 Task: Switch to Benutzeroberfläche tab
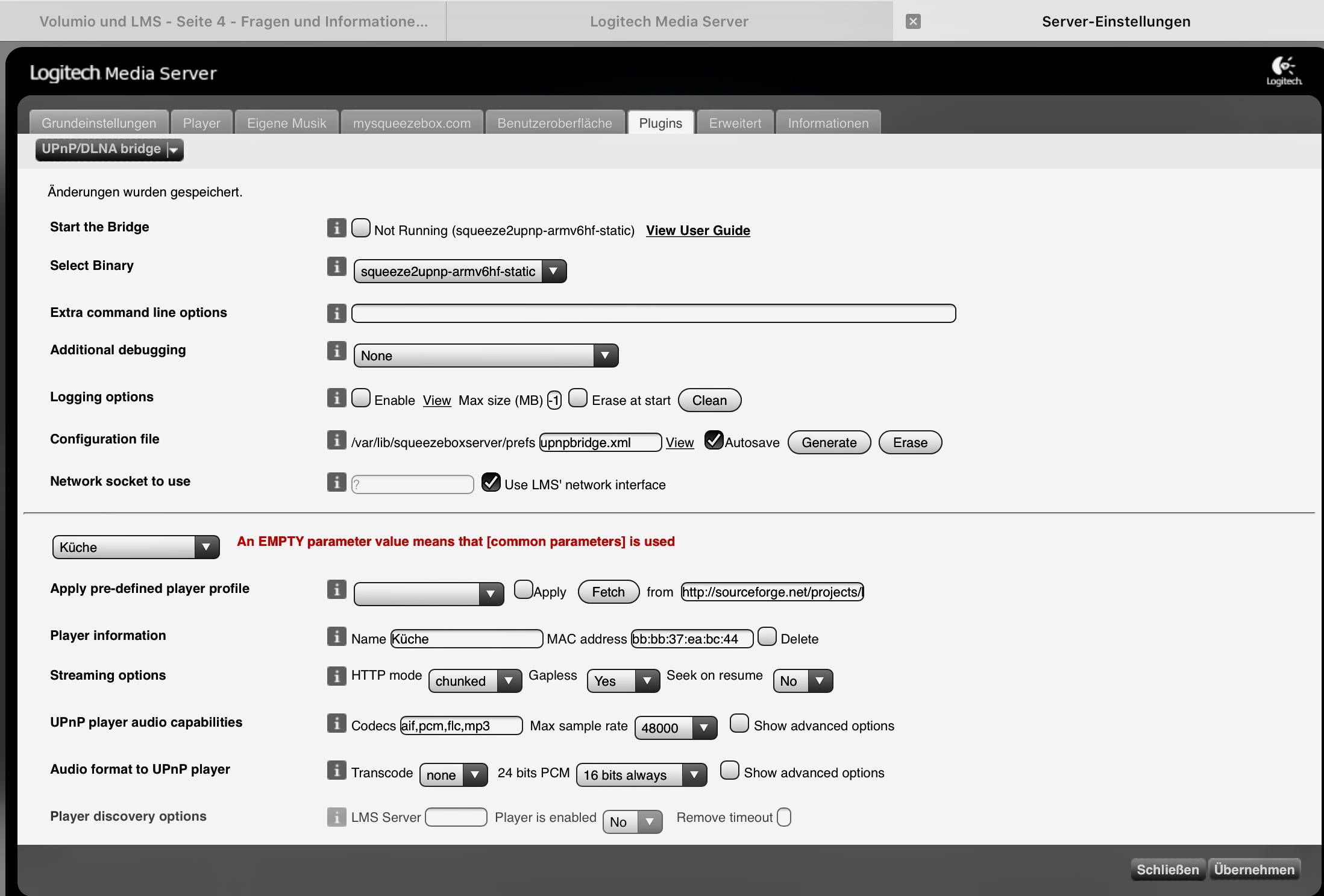click(x=554, y=123)
